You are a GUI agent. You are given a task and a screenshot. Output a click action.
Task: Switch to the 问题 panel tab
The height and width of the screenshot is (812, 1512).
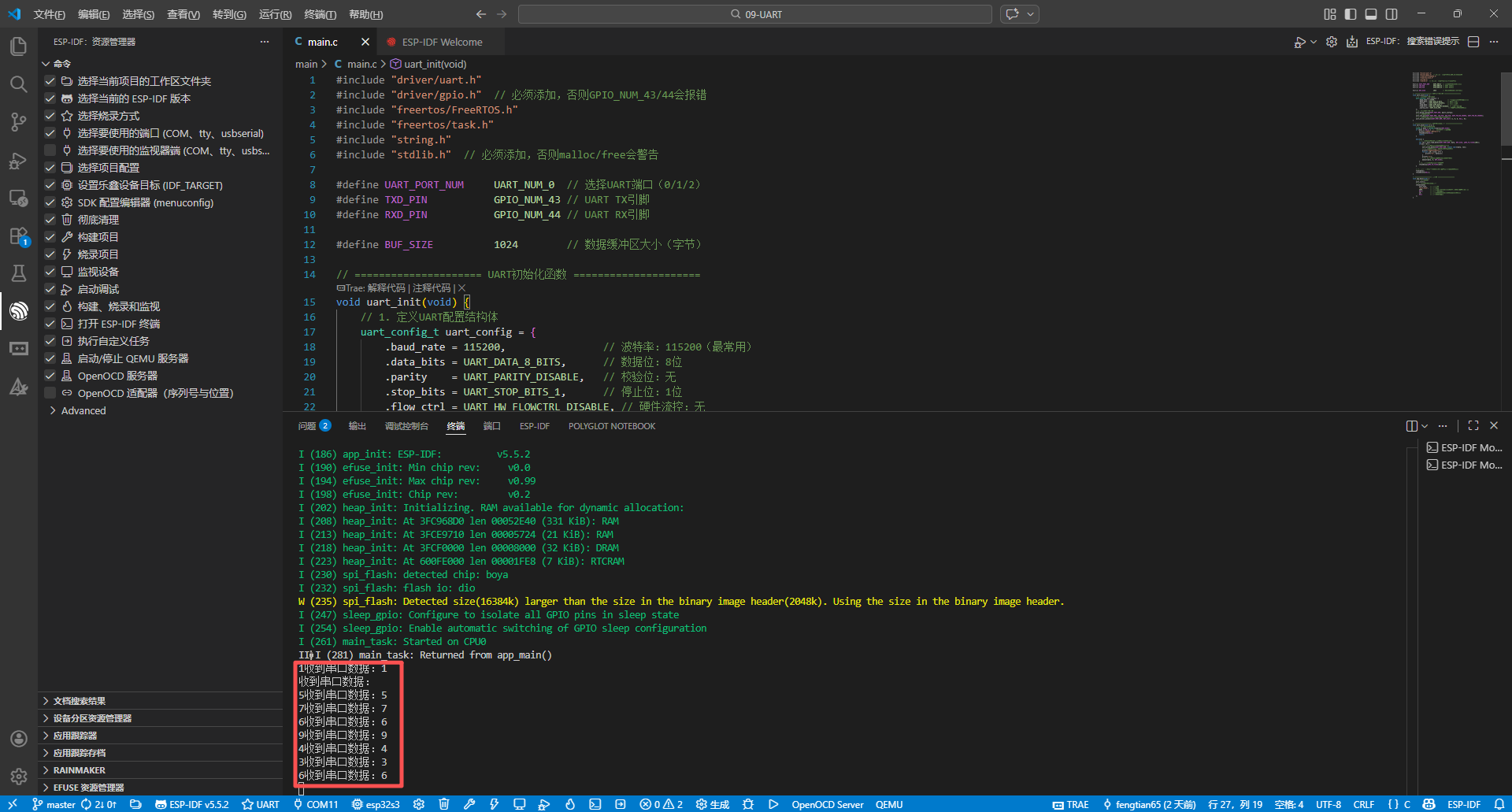314,426
